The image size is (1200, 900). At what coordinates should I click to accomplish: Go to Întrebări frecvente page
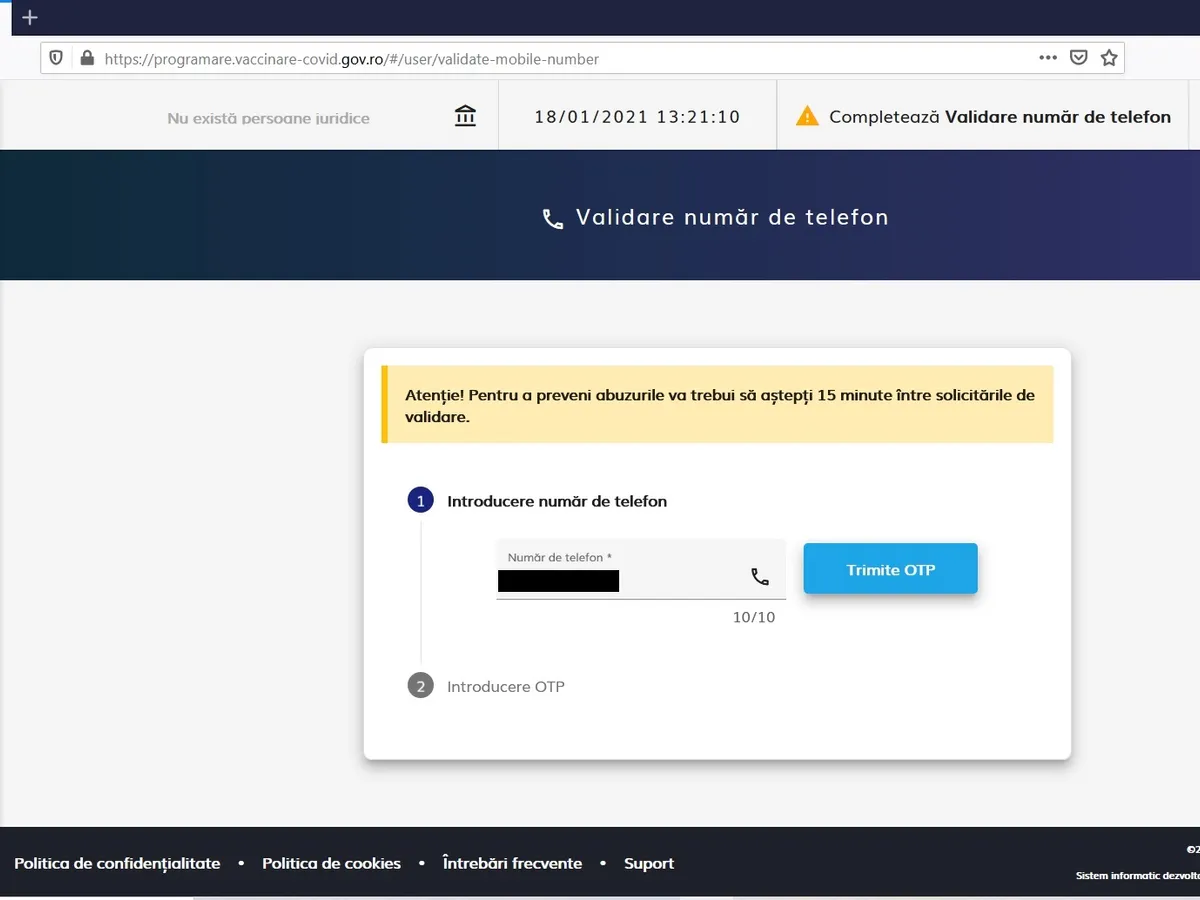(x=512, y=863)
